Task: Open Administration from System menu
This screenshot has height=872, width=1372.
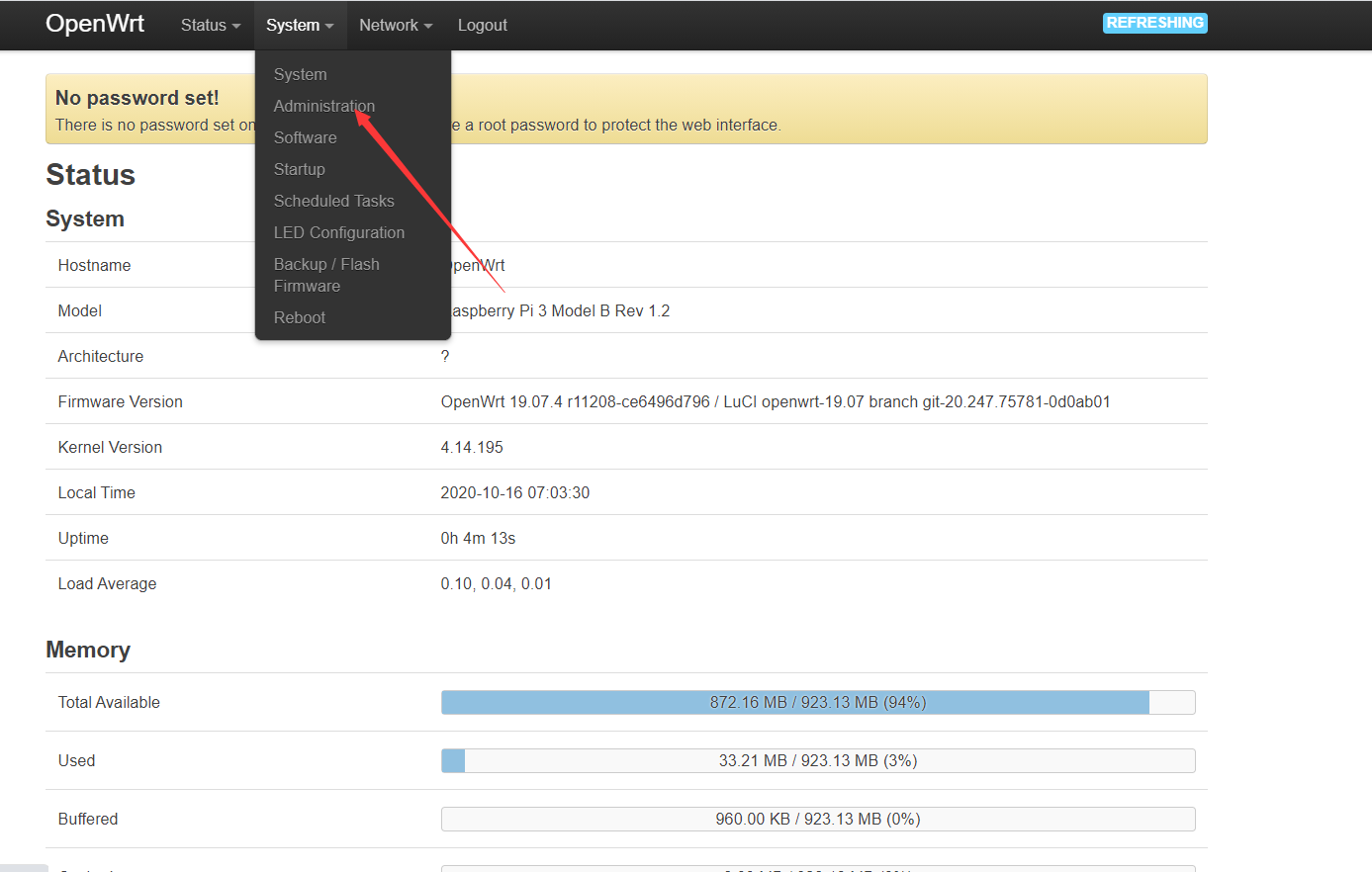Action: pyautogui.click(x=324, y=106)
